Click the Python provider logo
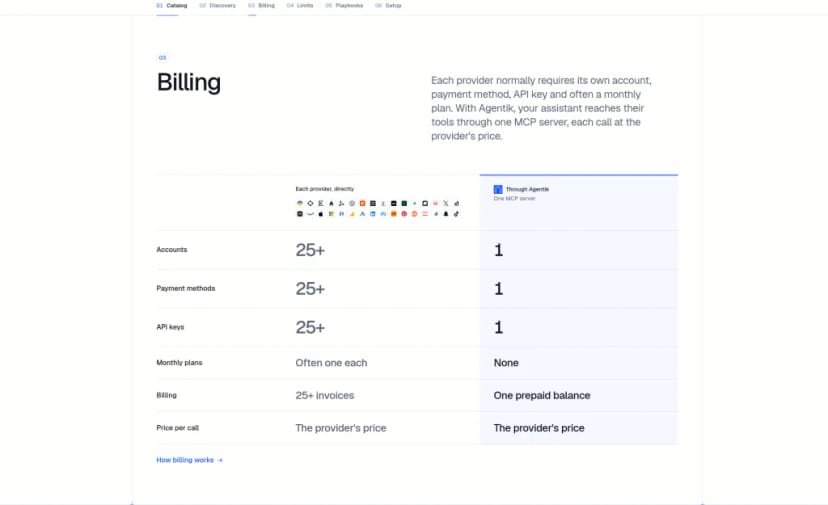Image resolution: width=828 pixels, height=505 pixels. click(300, 203)
